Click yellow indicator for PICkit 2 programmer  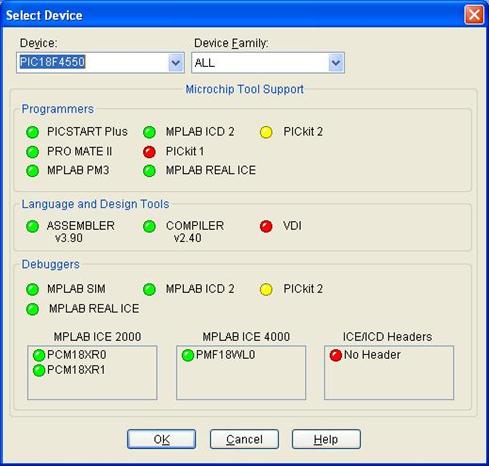click(266, 132)
